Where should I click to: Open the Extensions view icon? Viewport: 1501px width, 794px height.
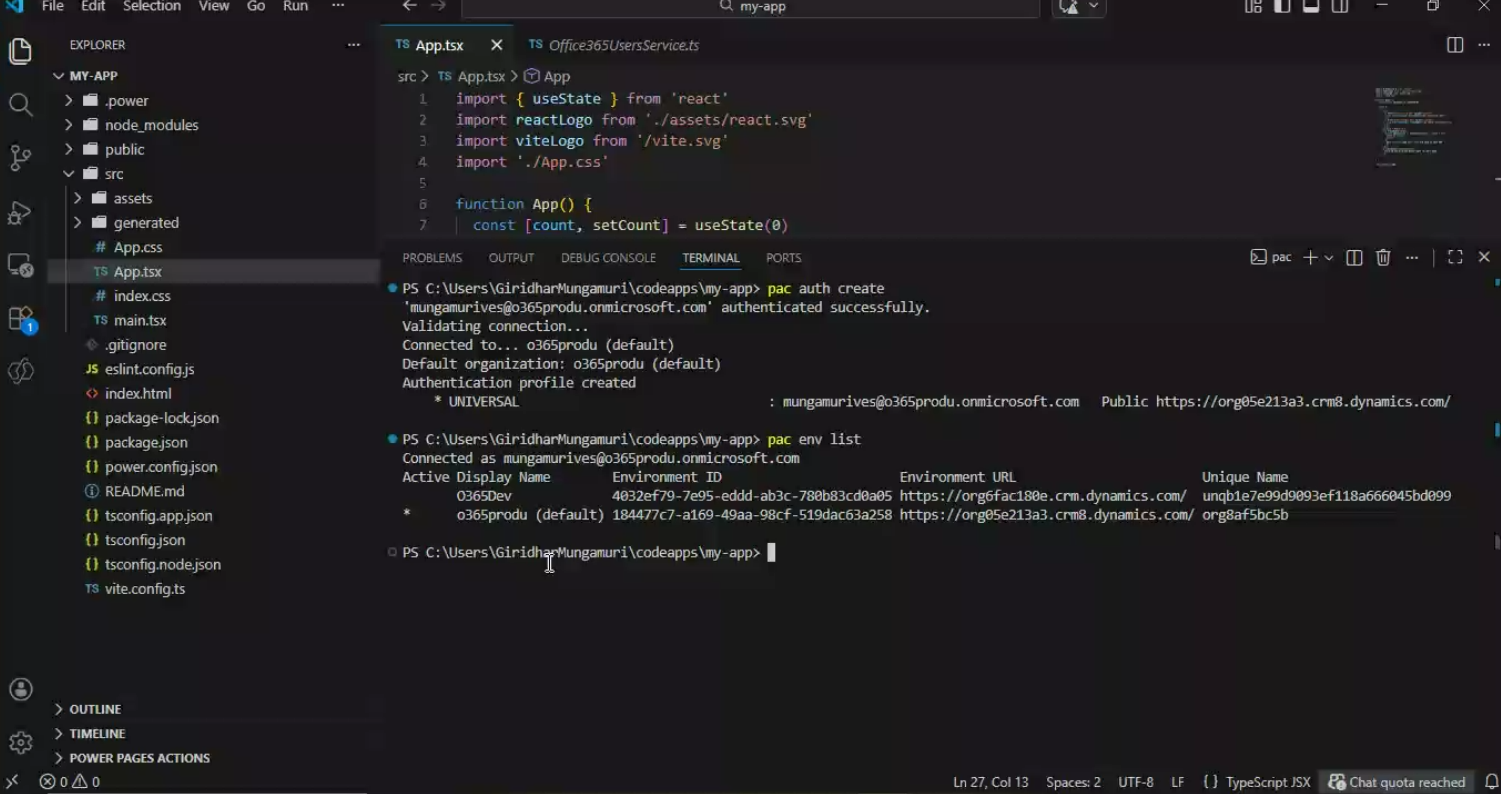click(x=20, y=319)
